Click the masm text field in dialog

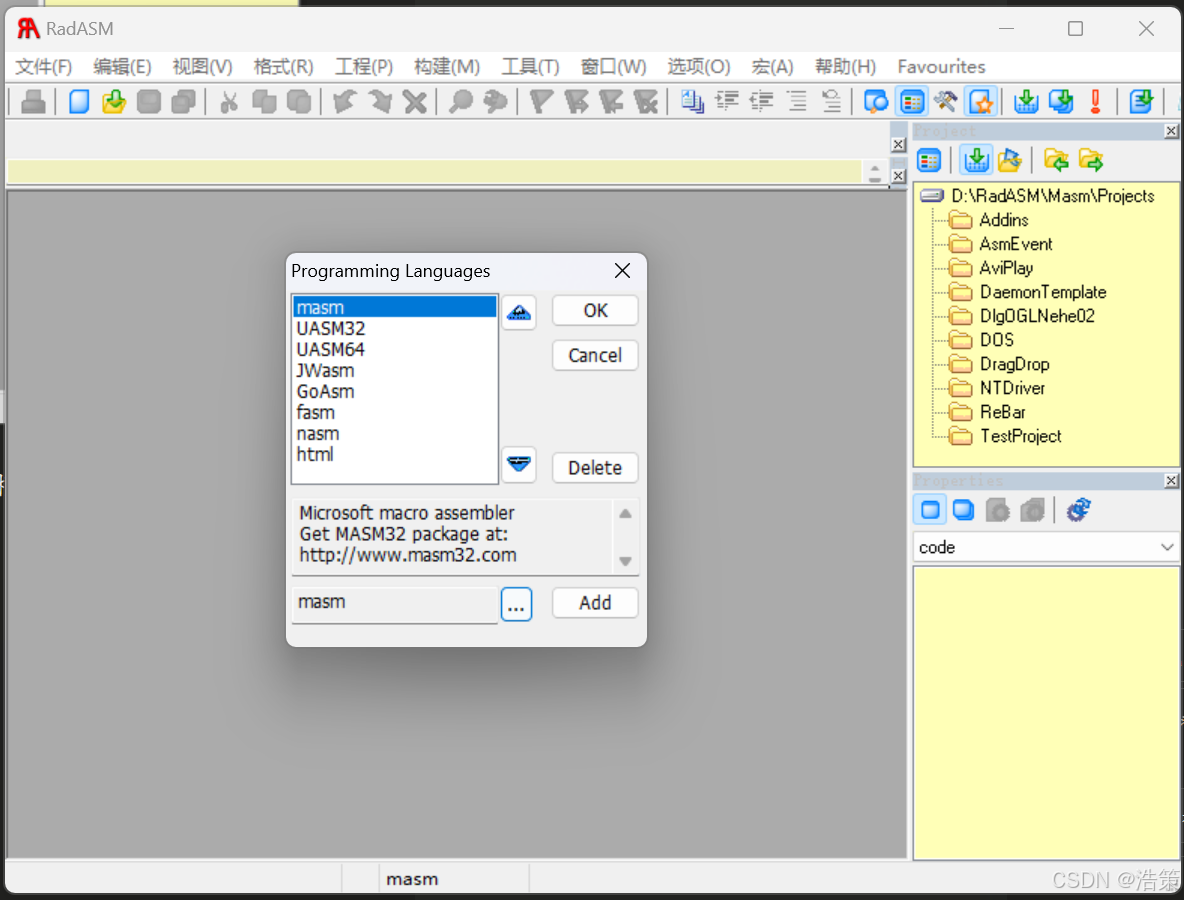pyautogui.click(x=395, y=604)
